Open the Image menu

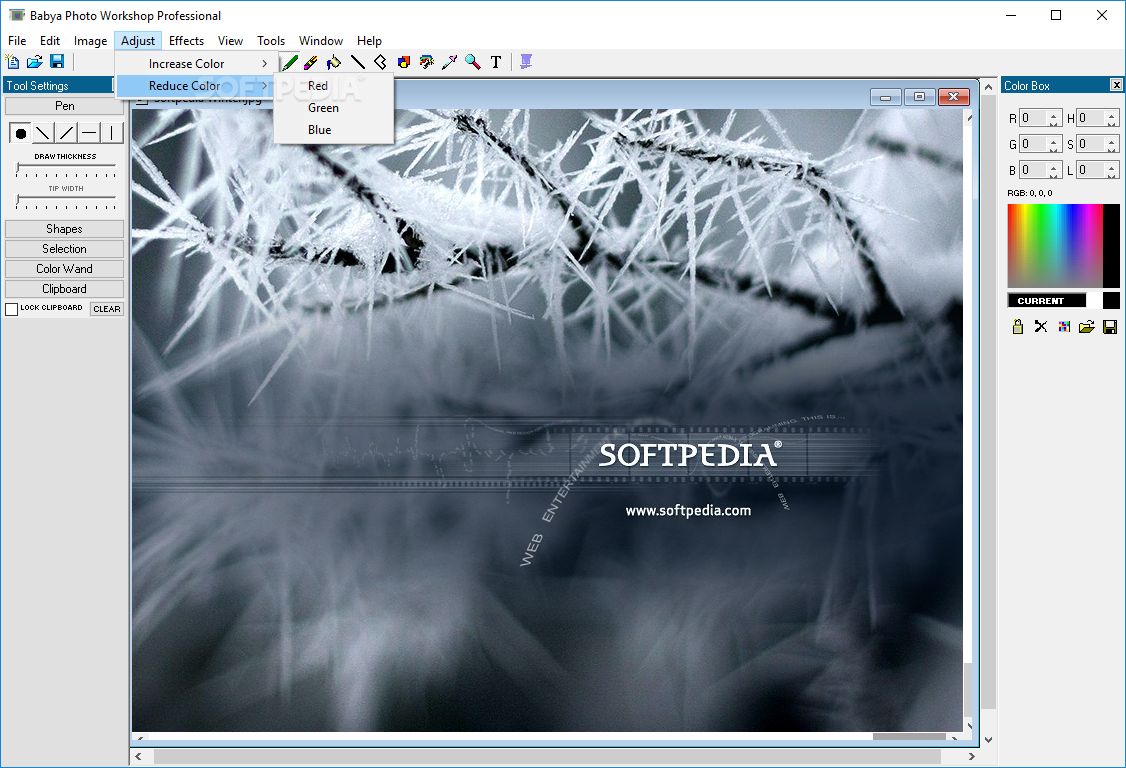(x=90, y=41)
